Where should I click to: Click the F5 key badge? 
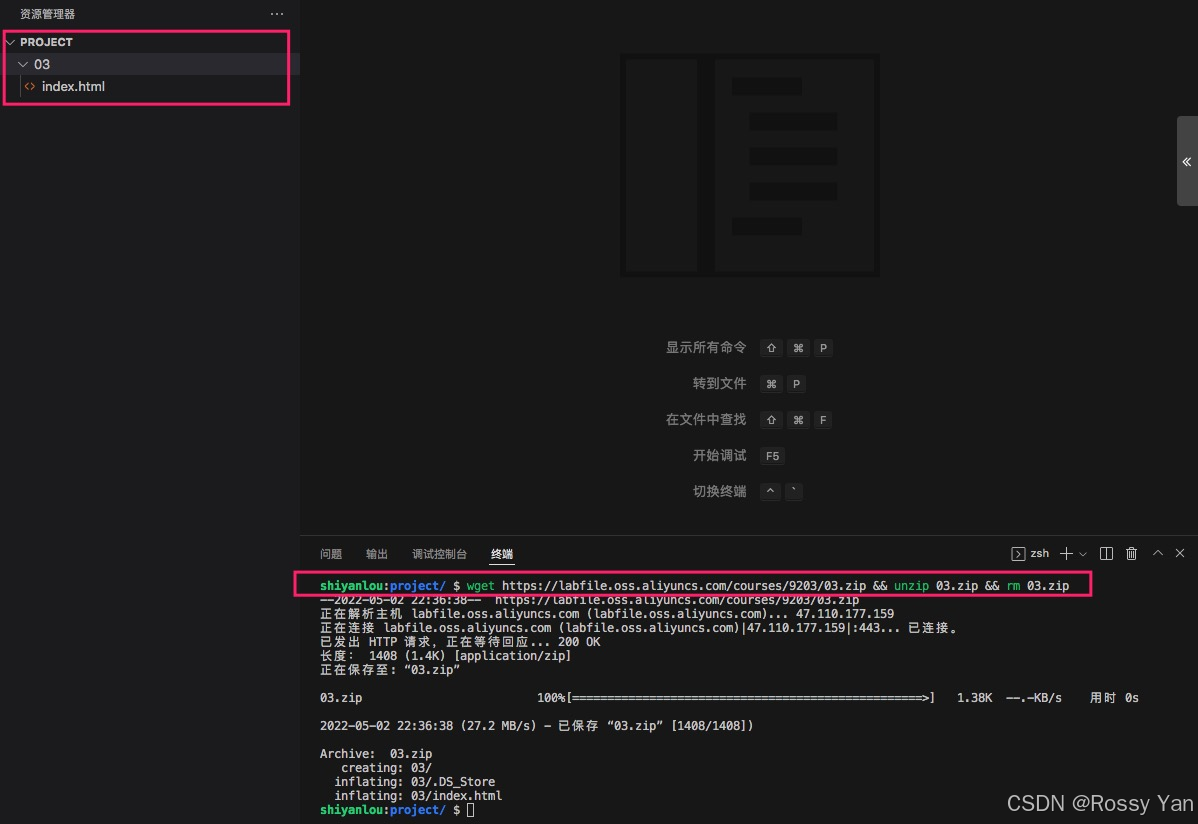(772, 456)
